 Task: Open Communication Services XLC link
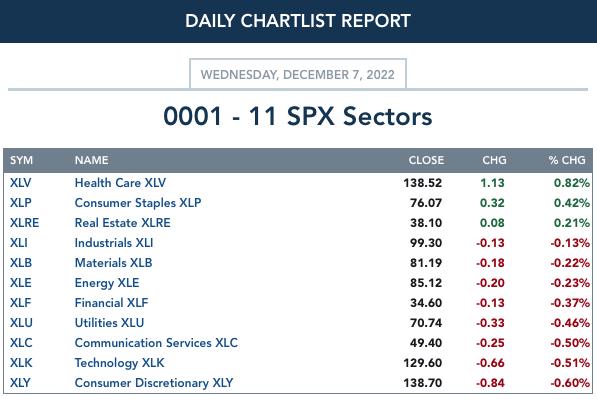pyautogui.click(x=156, y=343)
